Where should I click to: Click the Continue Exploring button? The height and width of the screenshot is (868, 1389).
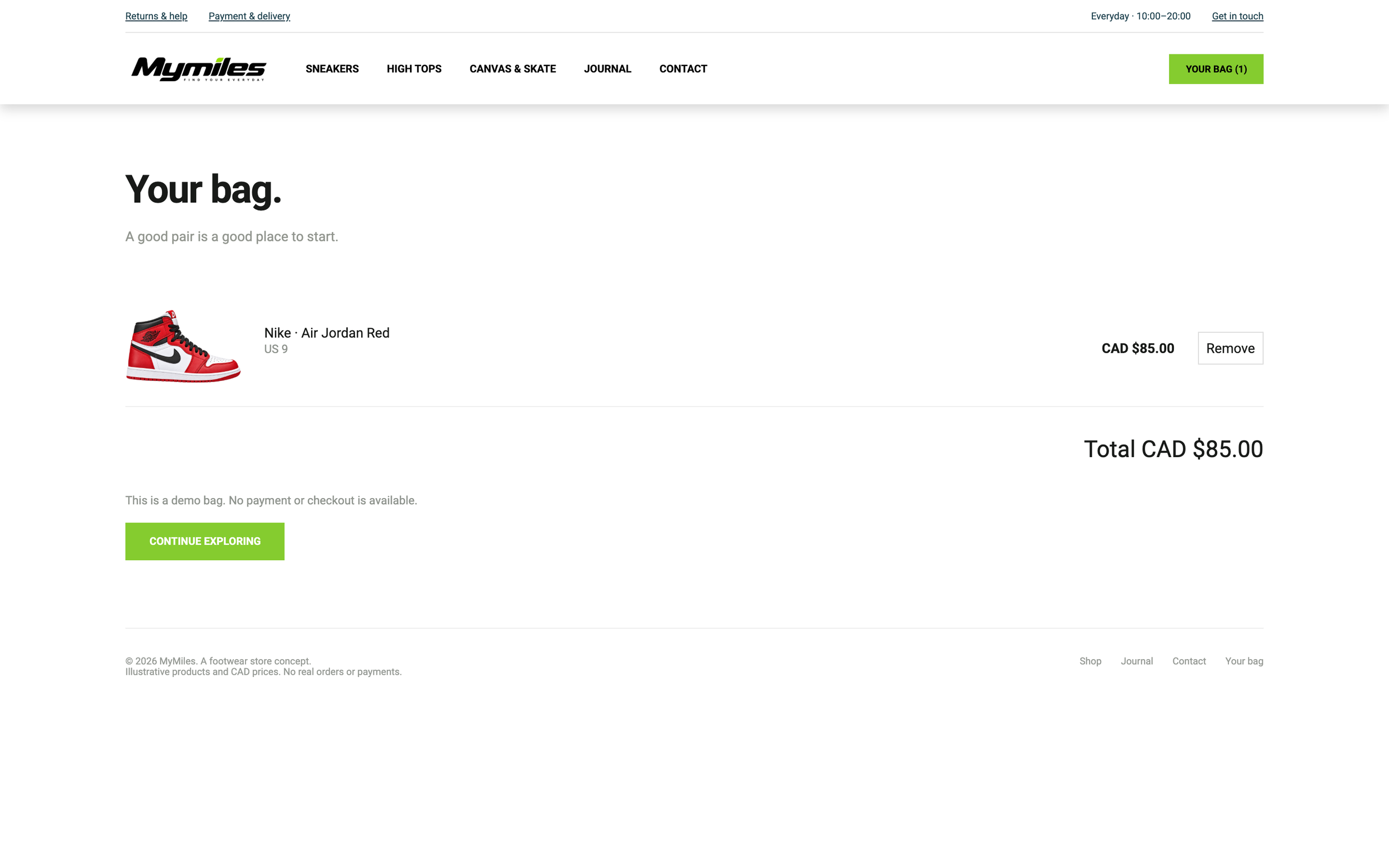(205, 541)
